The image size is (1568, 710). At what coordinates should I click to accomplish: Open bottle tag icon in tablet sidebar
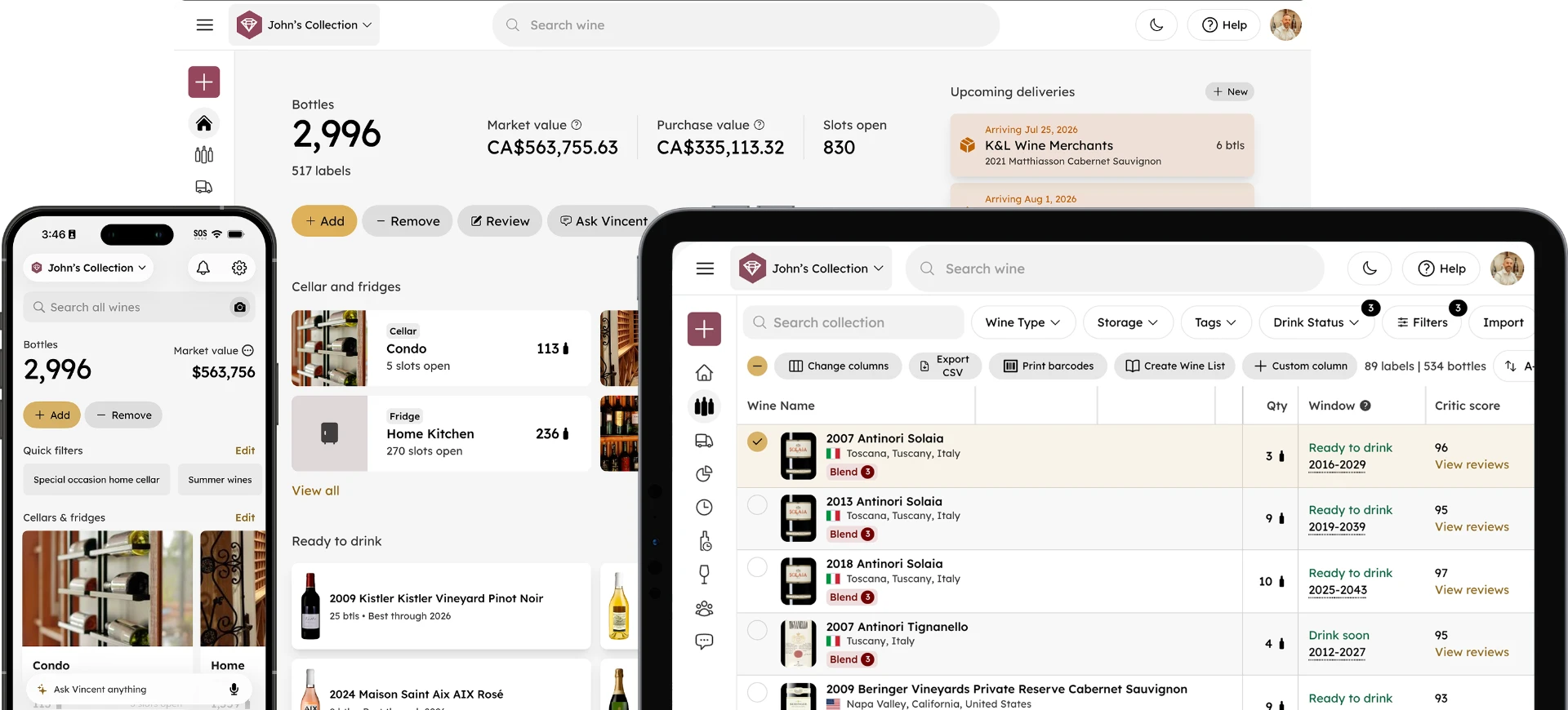click(704, 541)
